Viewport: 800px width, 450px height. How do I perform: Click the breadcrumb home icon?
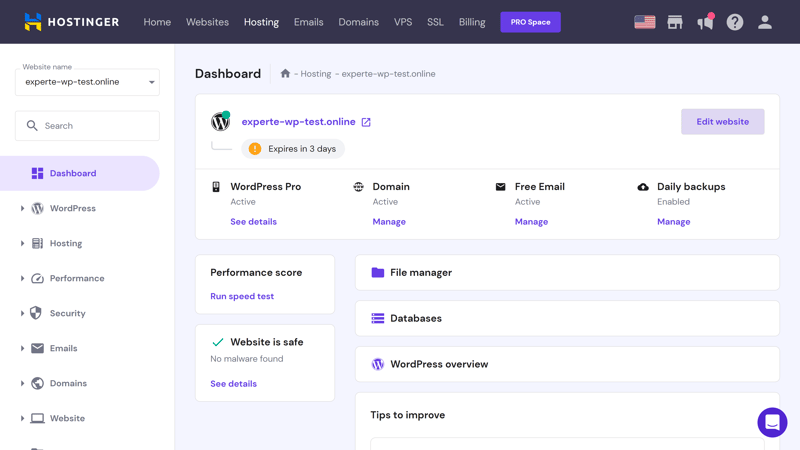[285, 73]
